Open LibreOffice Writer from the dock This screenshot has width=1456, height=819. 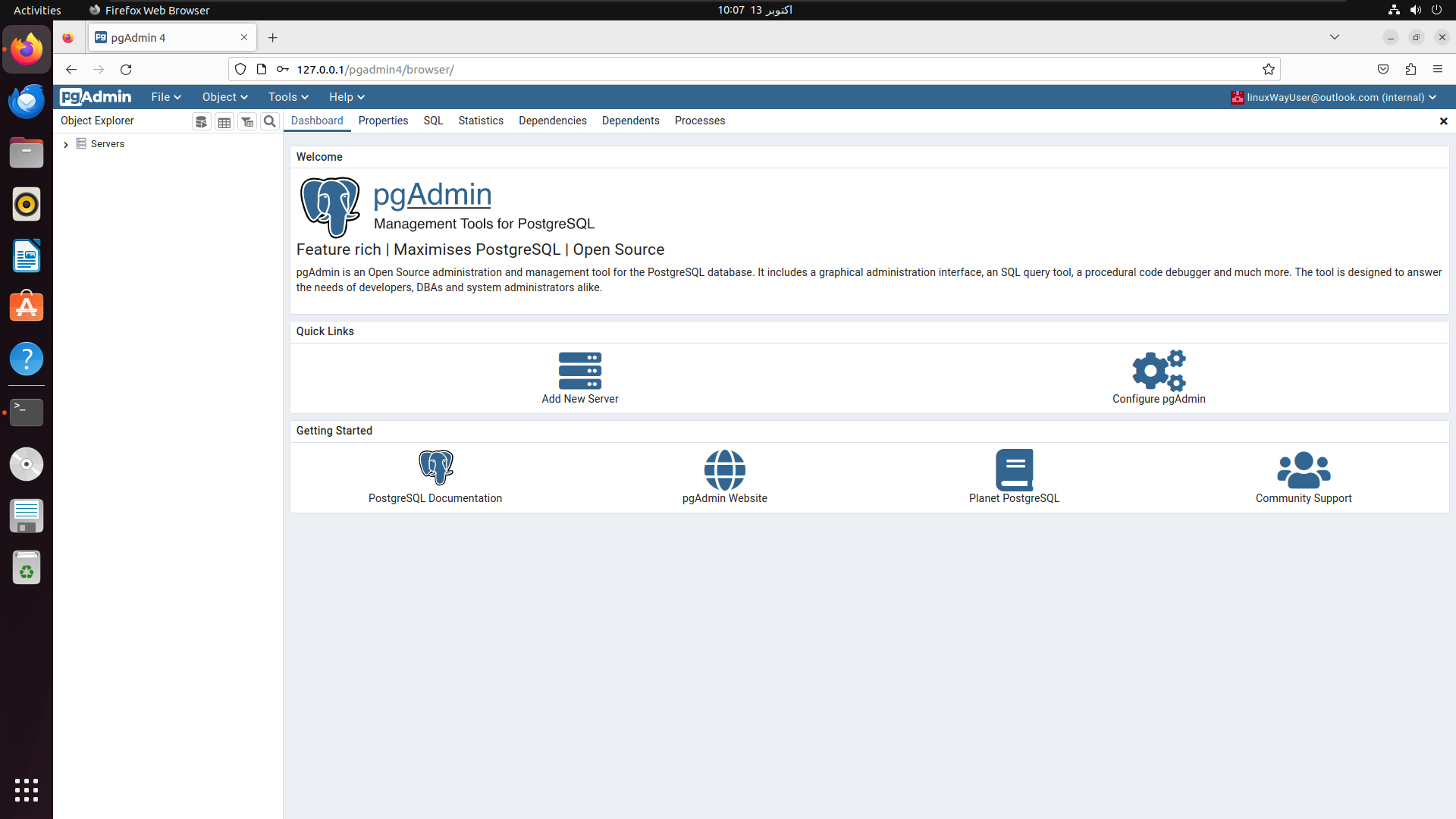(27, 256)
